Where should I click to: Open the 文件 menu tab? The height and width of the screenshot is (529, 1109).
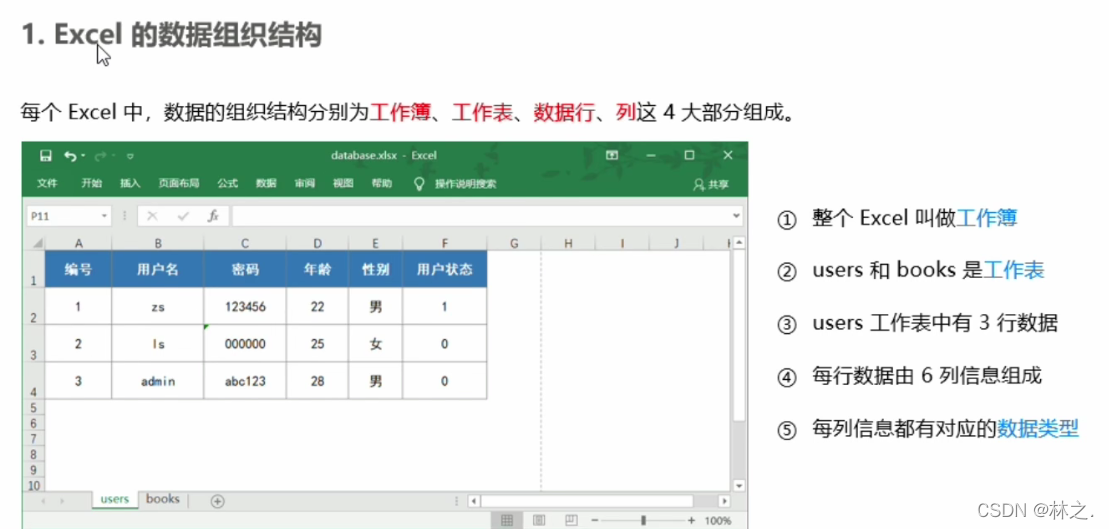pos(47,184)
